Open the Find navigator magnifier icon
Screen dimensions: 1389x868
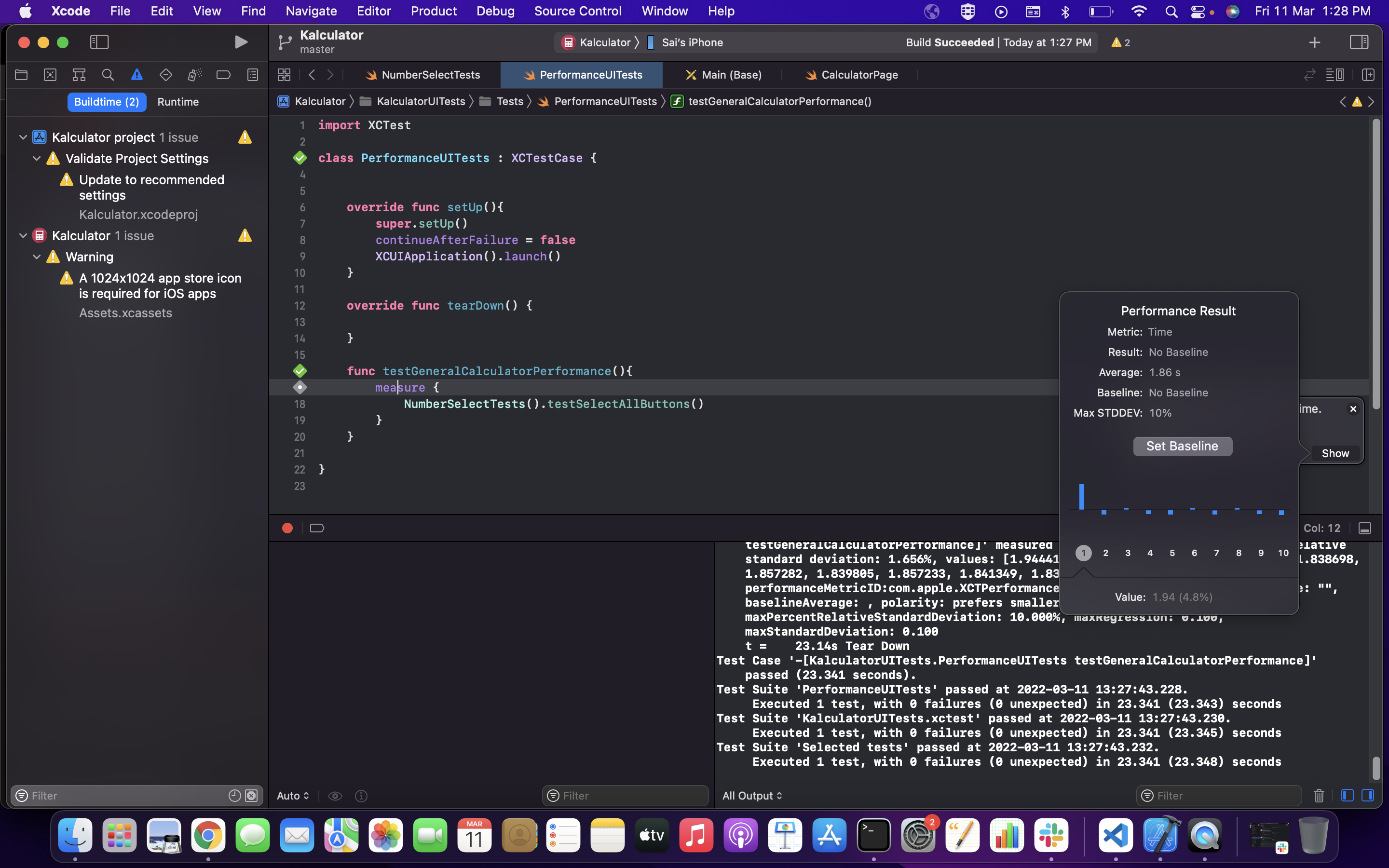click(x=108, y=75)
